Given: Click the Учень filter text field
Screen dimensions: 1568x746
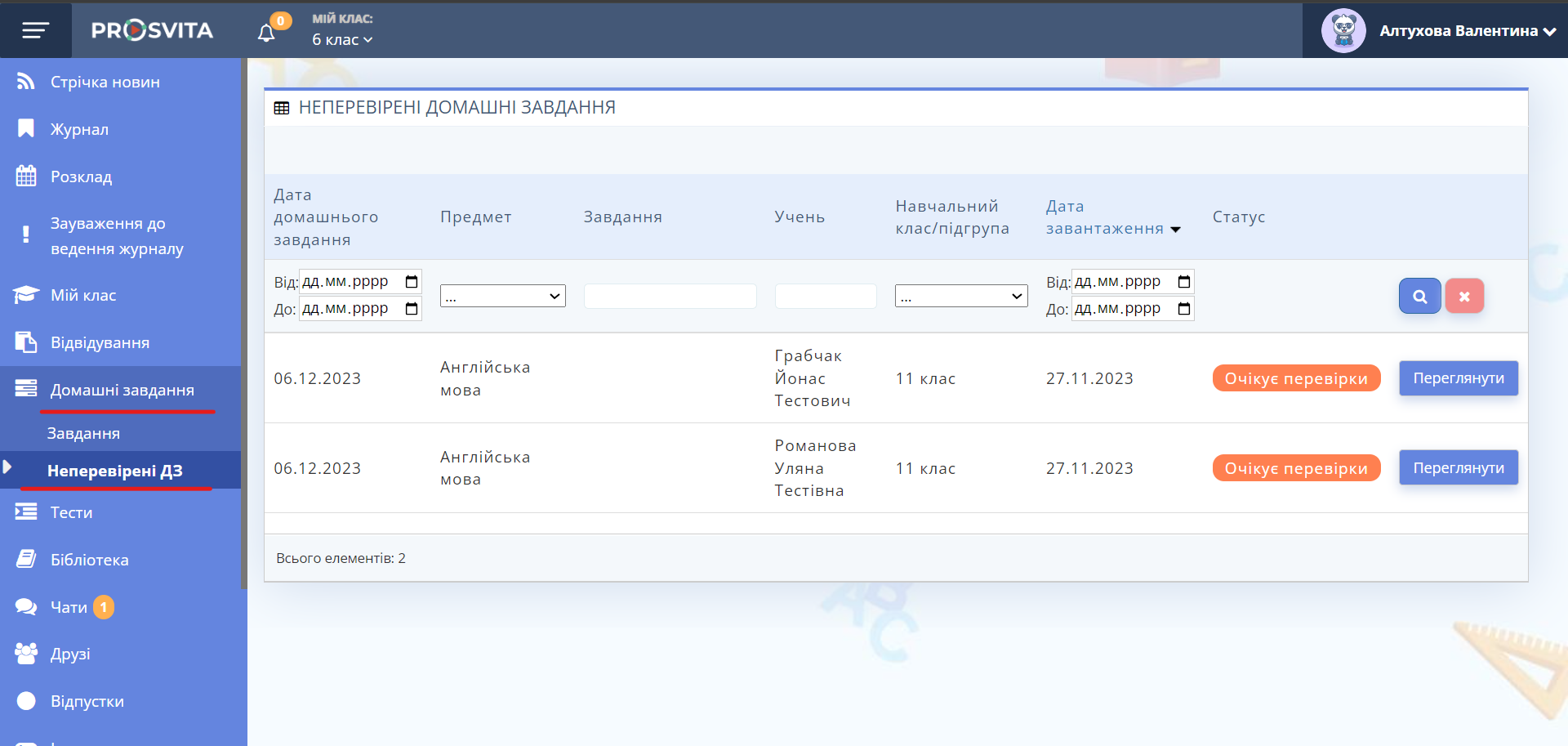Looking at the screenshot, I should (x=825, y=296).
